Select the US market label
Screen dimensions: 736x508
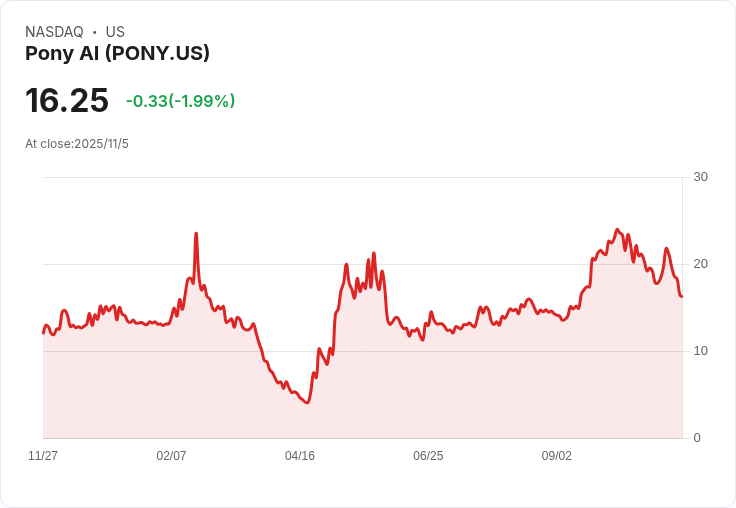pyautogui.click(x=115, y=32)
